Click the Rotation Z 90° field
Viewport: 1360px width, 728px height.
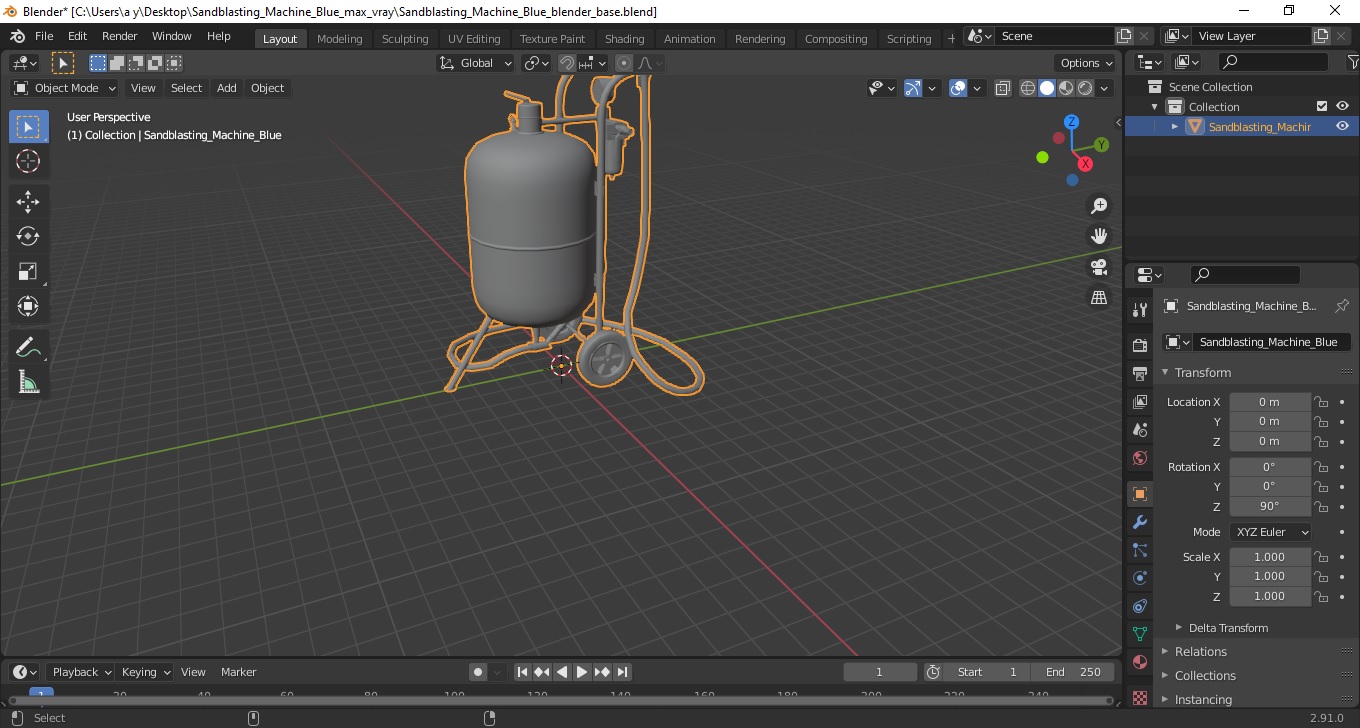click(x=1269, y=506)
